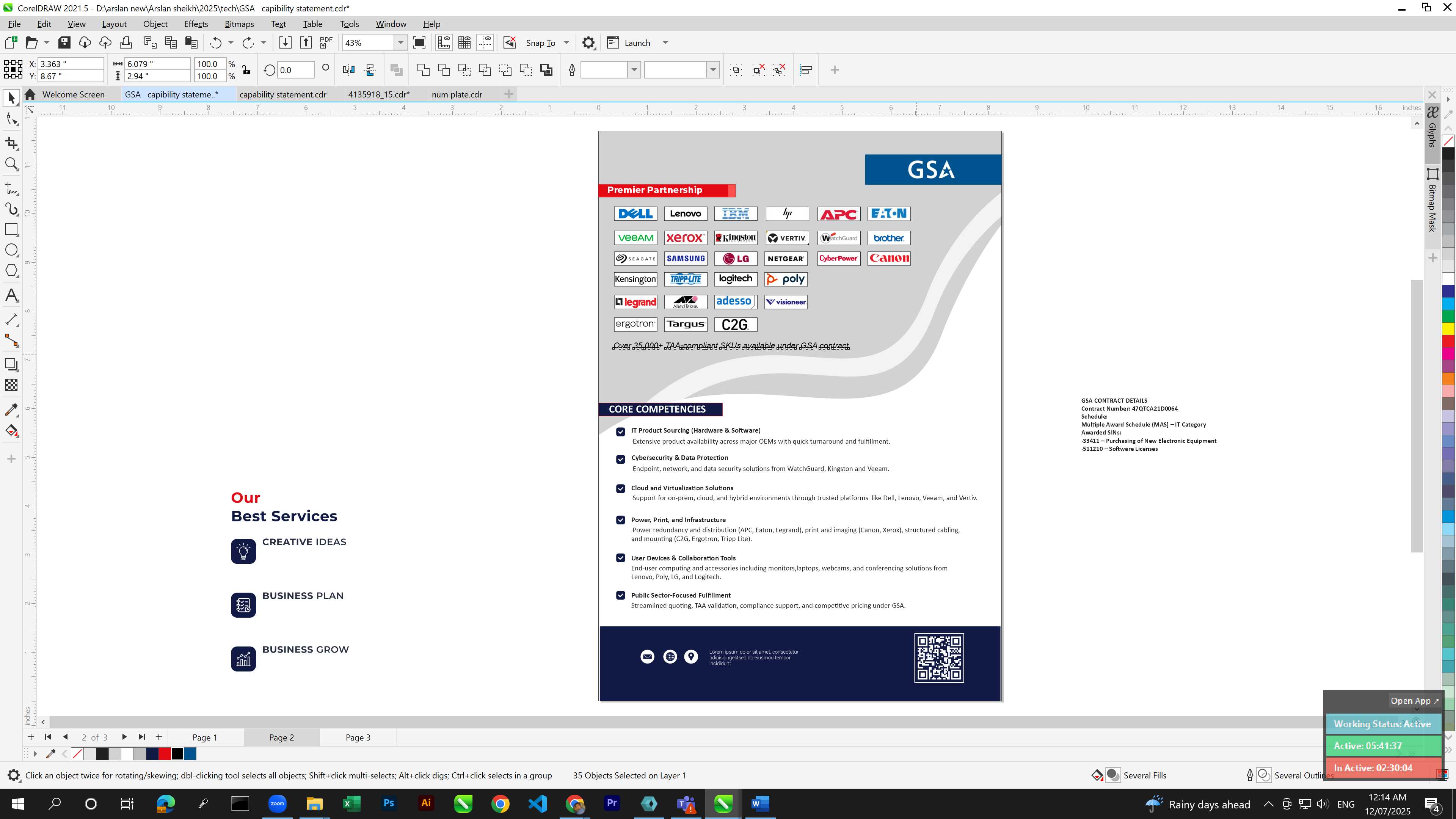1456x819 pixels.
Task: Open the Options gear icon
Action: pyautogui.click(x=588, y=42)
